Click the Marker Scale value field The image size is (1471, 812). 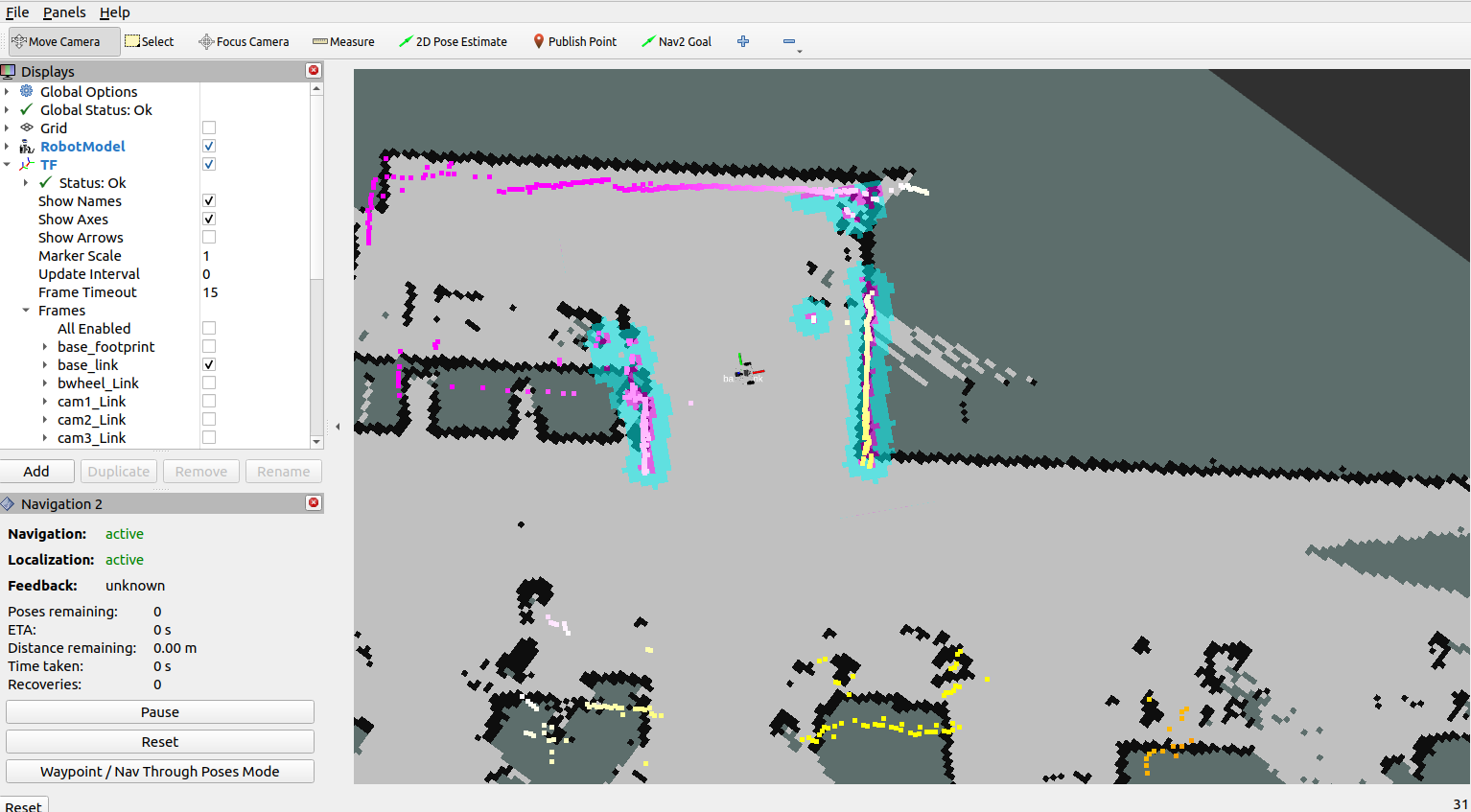(x=255, y=256)
